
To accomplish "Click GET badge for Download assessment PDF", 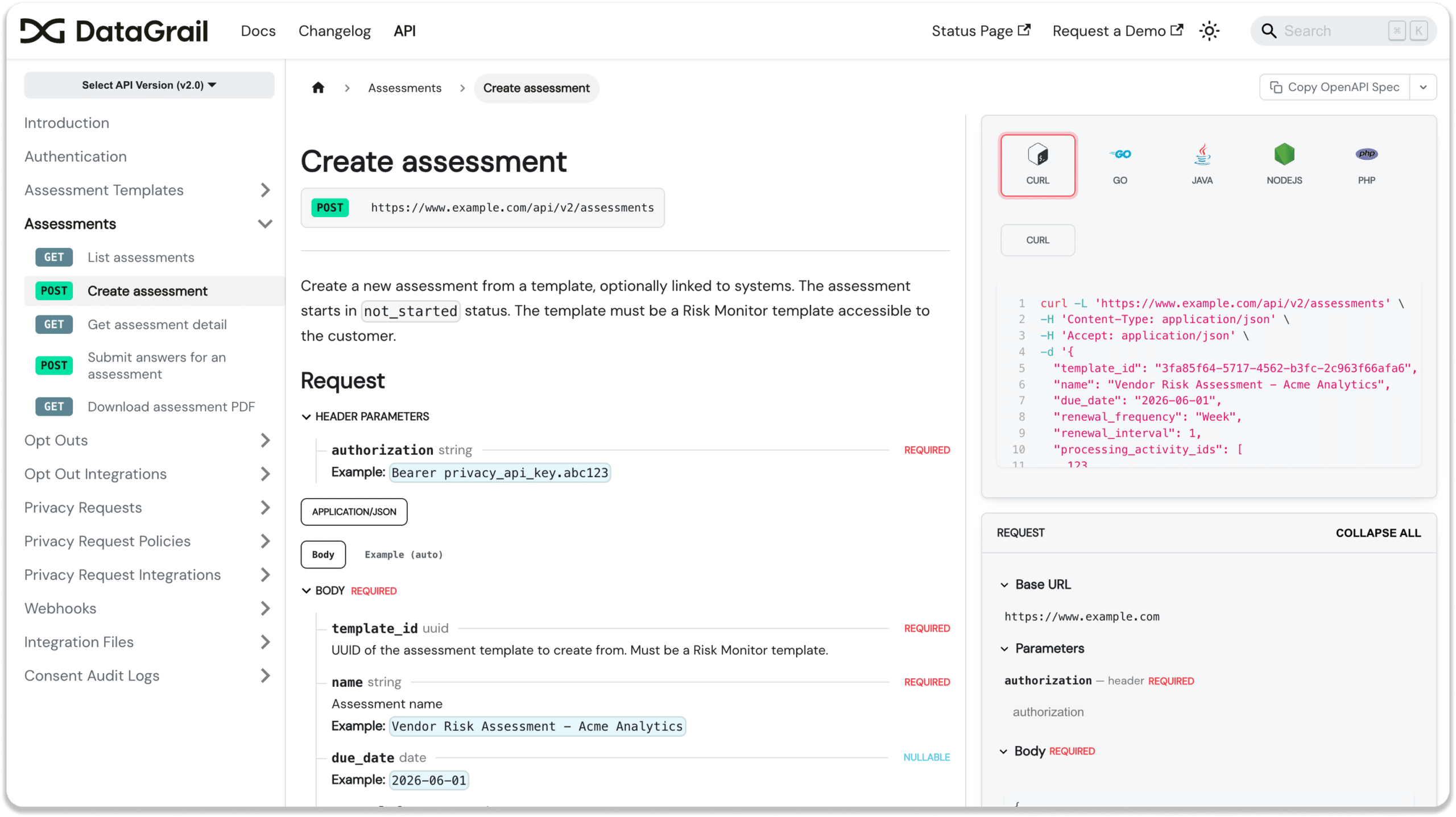I will point(54,407).
